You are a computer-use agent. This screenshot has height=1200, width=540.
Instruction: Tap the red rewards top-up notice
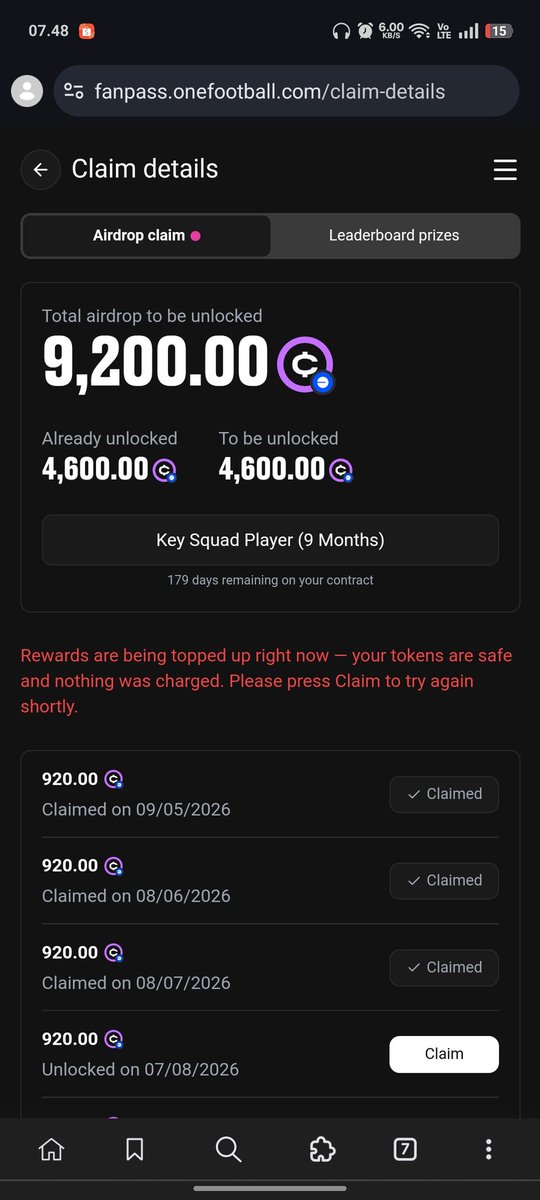266,681
